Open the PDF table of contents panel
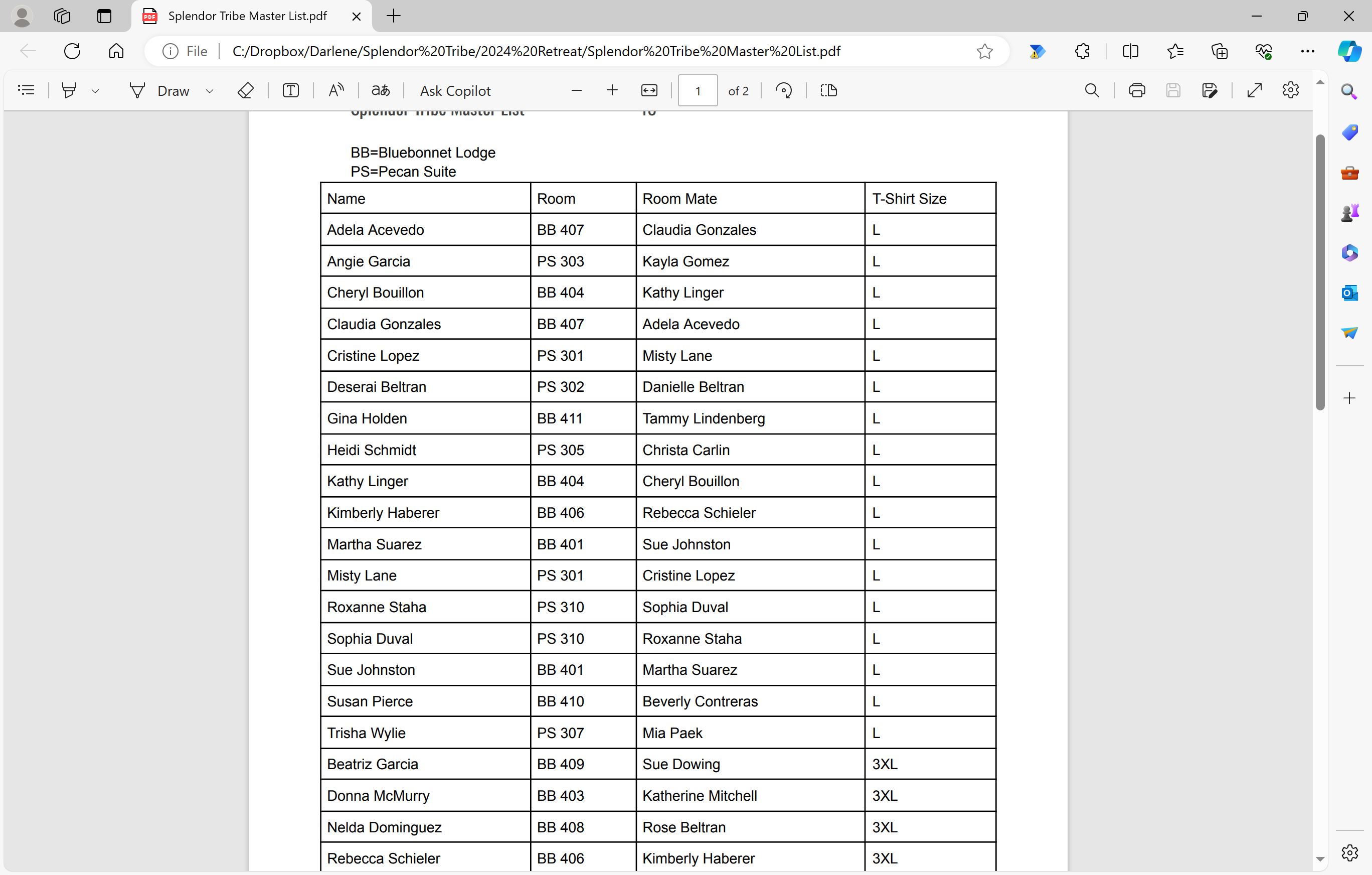This screenshot has height=875, width=1372. [26, 90]
